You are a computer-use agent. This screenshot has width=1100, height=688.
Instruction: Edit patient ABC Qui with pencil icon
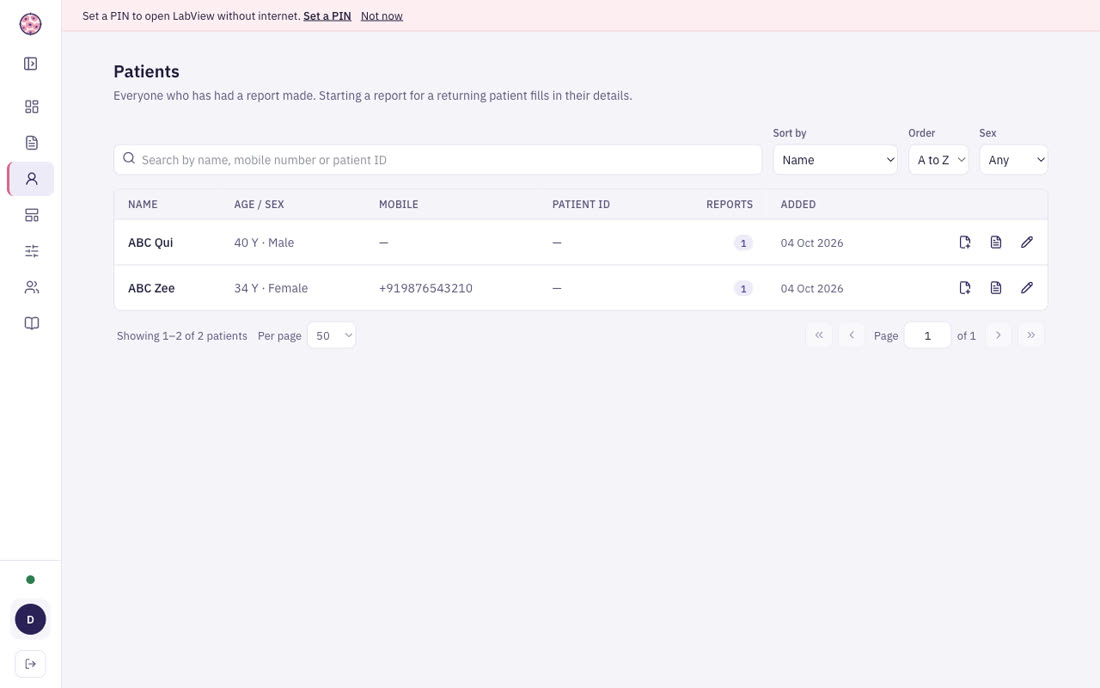1027,243
